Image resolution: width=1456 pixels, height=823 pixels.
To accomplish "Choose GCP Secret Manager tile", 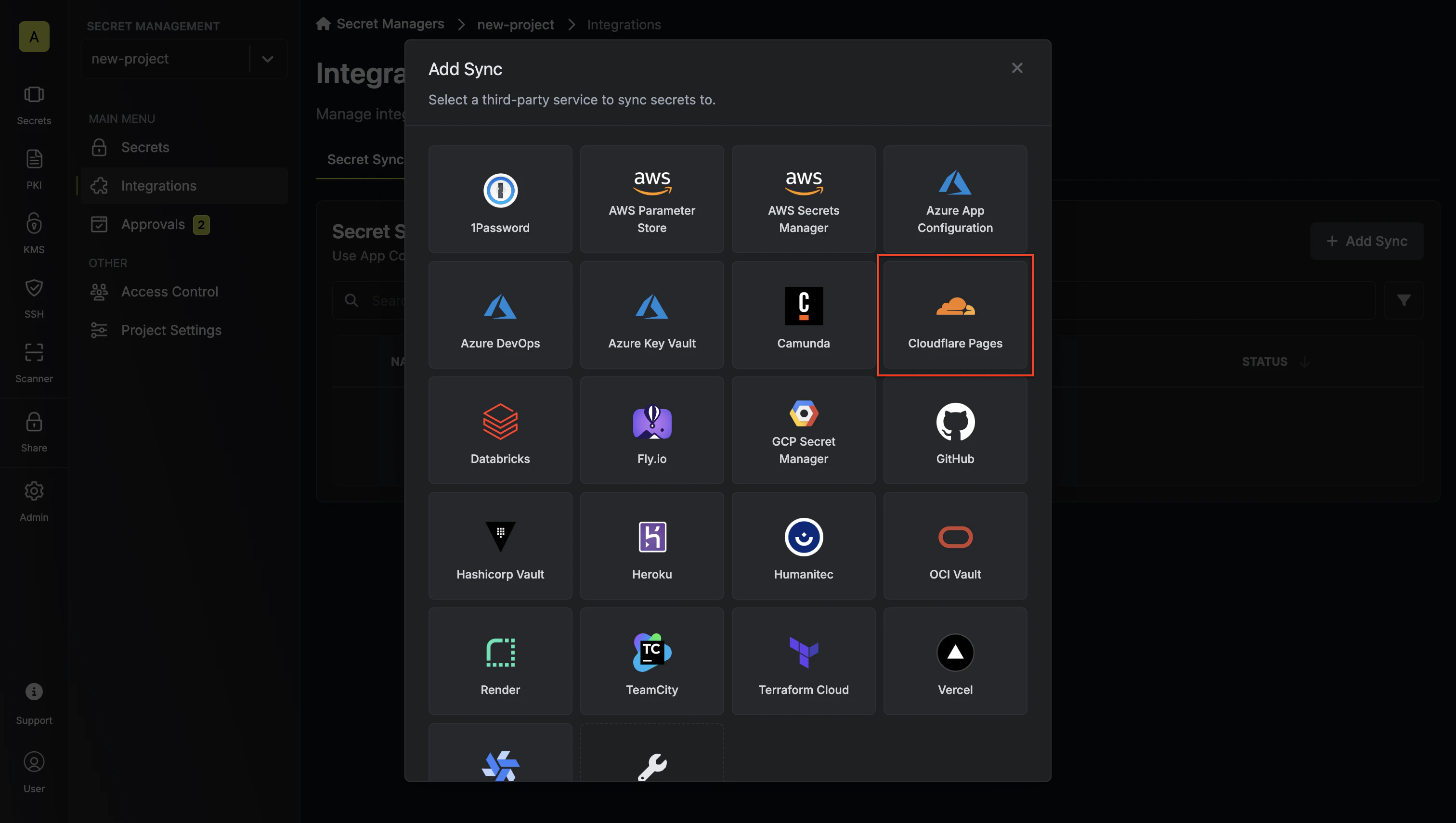I will tap(803, 430).
